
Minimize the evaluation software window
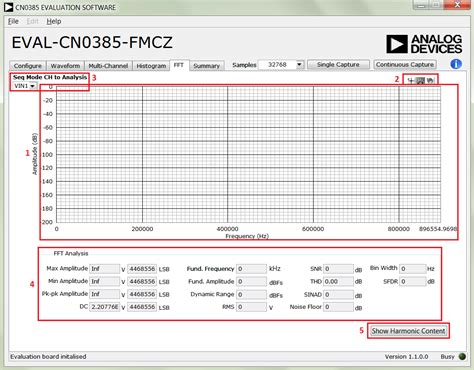(421, 5)
